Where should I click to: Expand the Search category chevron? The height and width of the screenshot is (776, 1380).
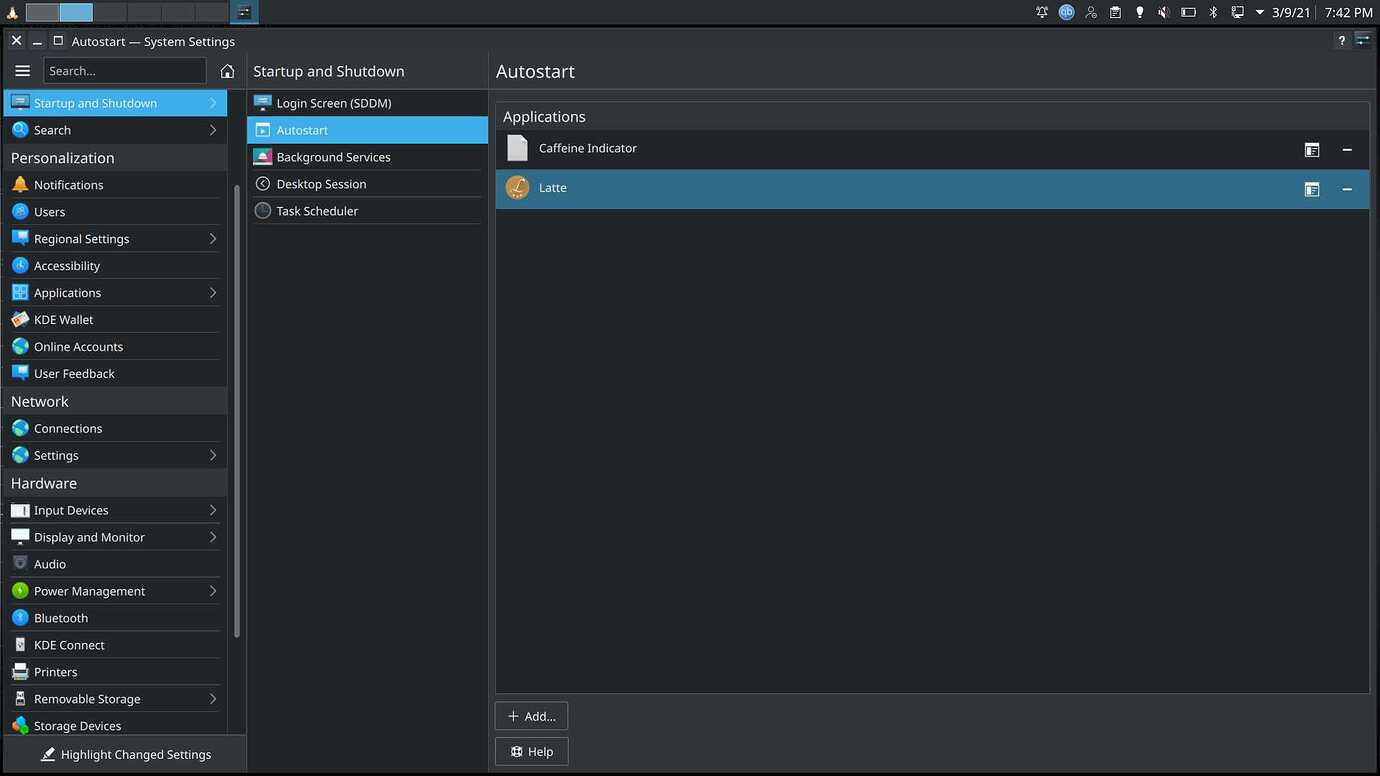point(213,130)
